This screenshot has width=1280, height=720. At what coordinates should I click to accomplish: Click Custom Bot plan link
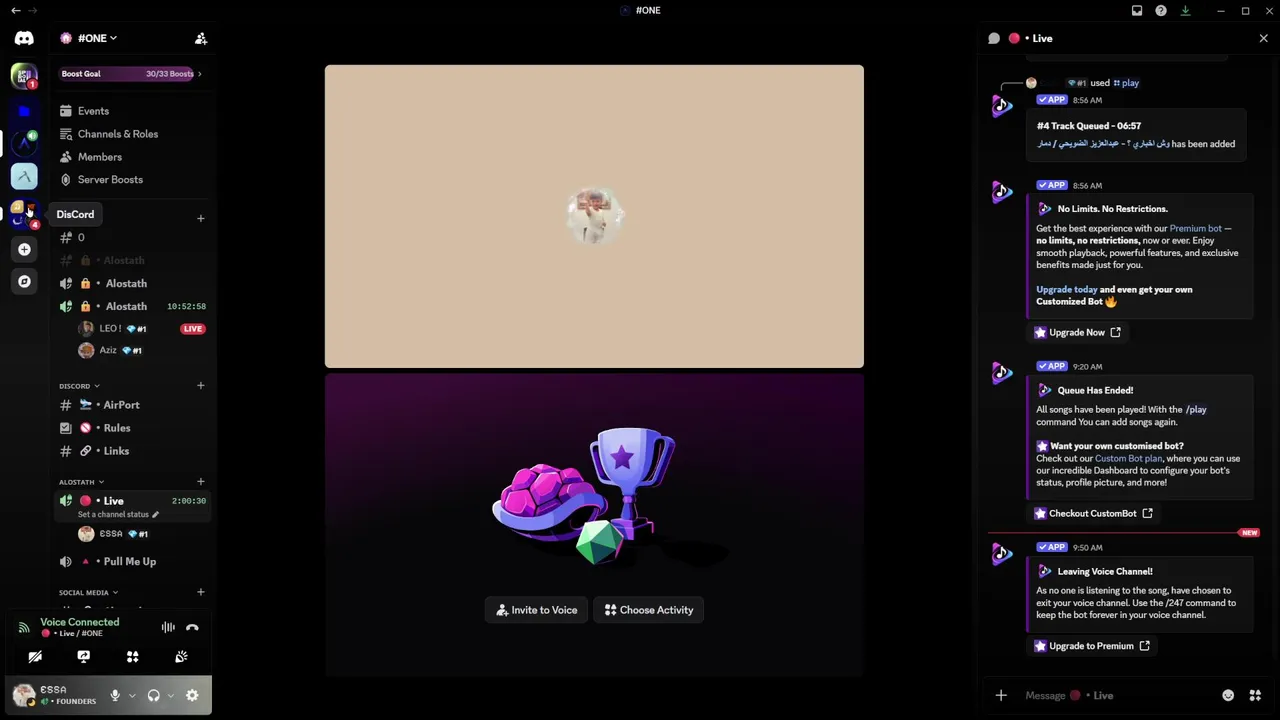(x=1128, y=459)
